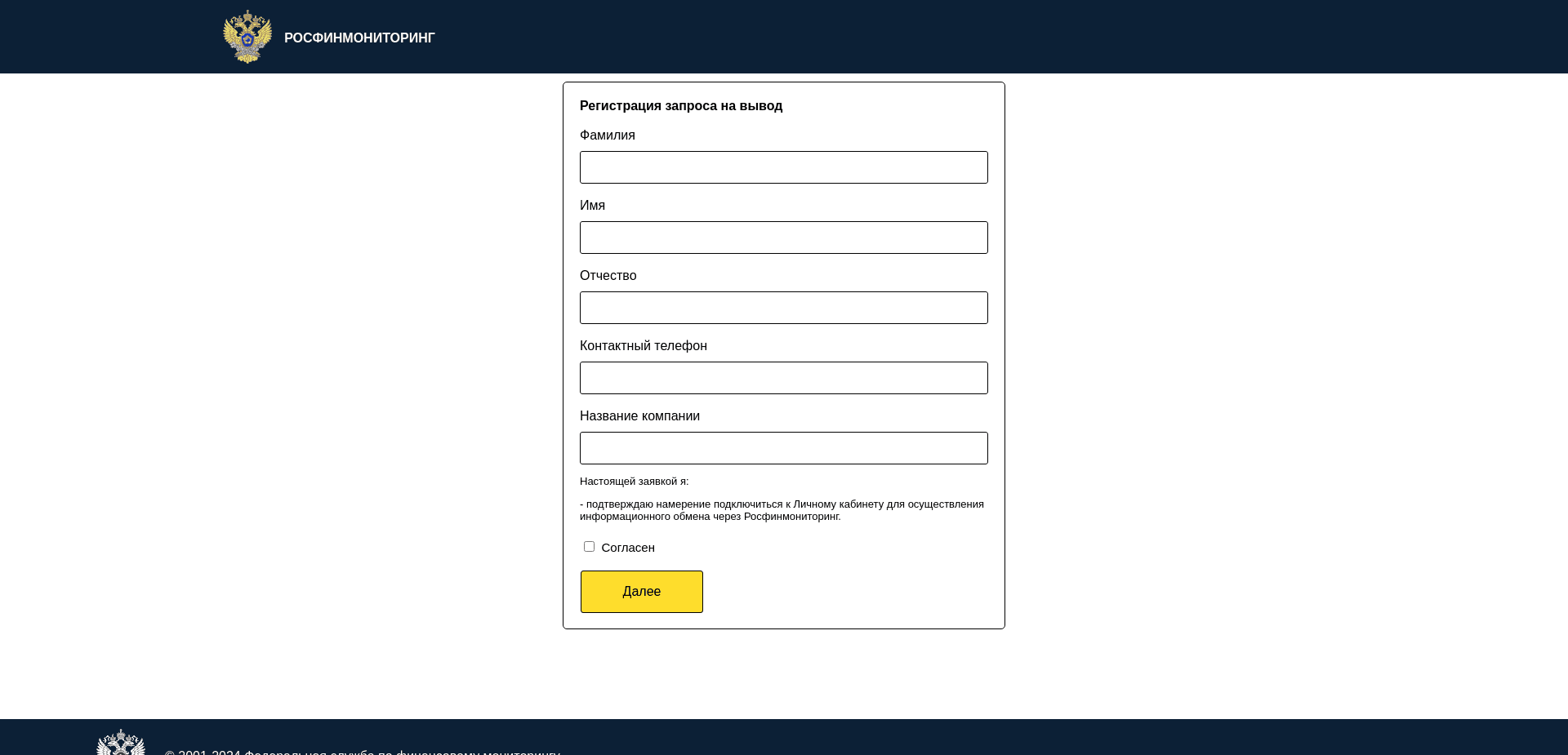Click inside the Фамилия input field

coord(783,167)
